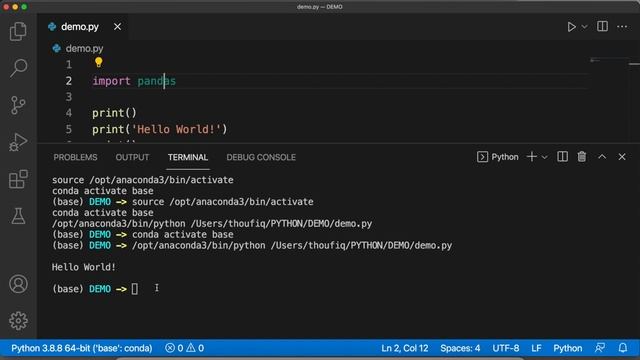The width and height of the screenshot is (640, 360).
Task: Open notifications bell icon
Action: (x=623, y=348)
